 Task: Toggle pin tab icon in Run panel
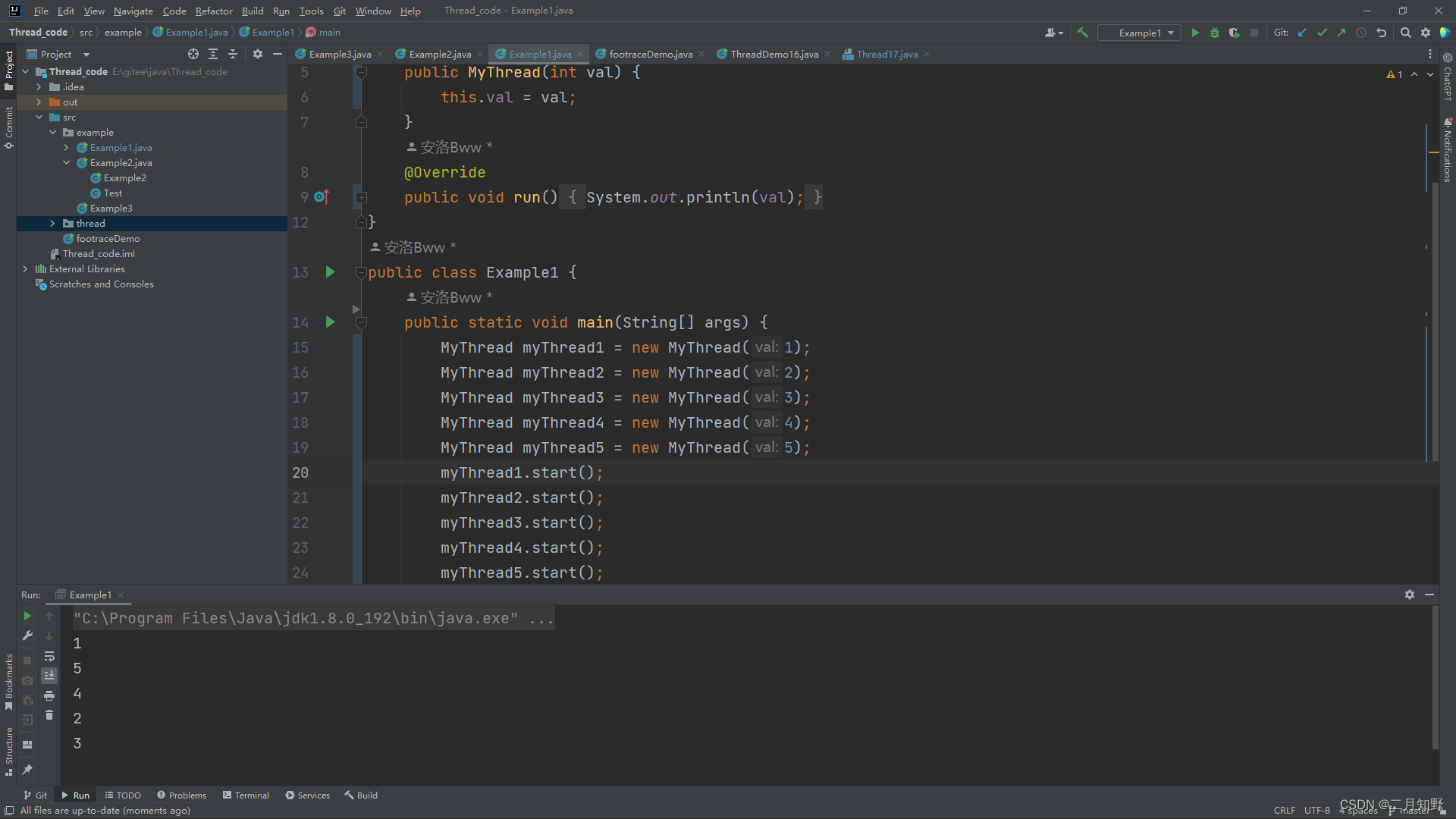tap(27, 770)
